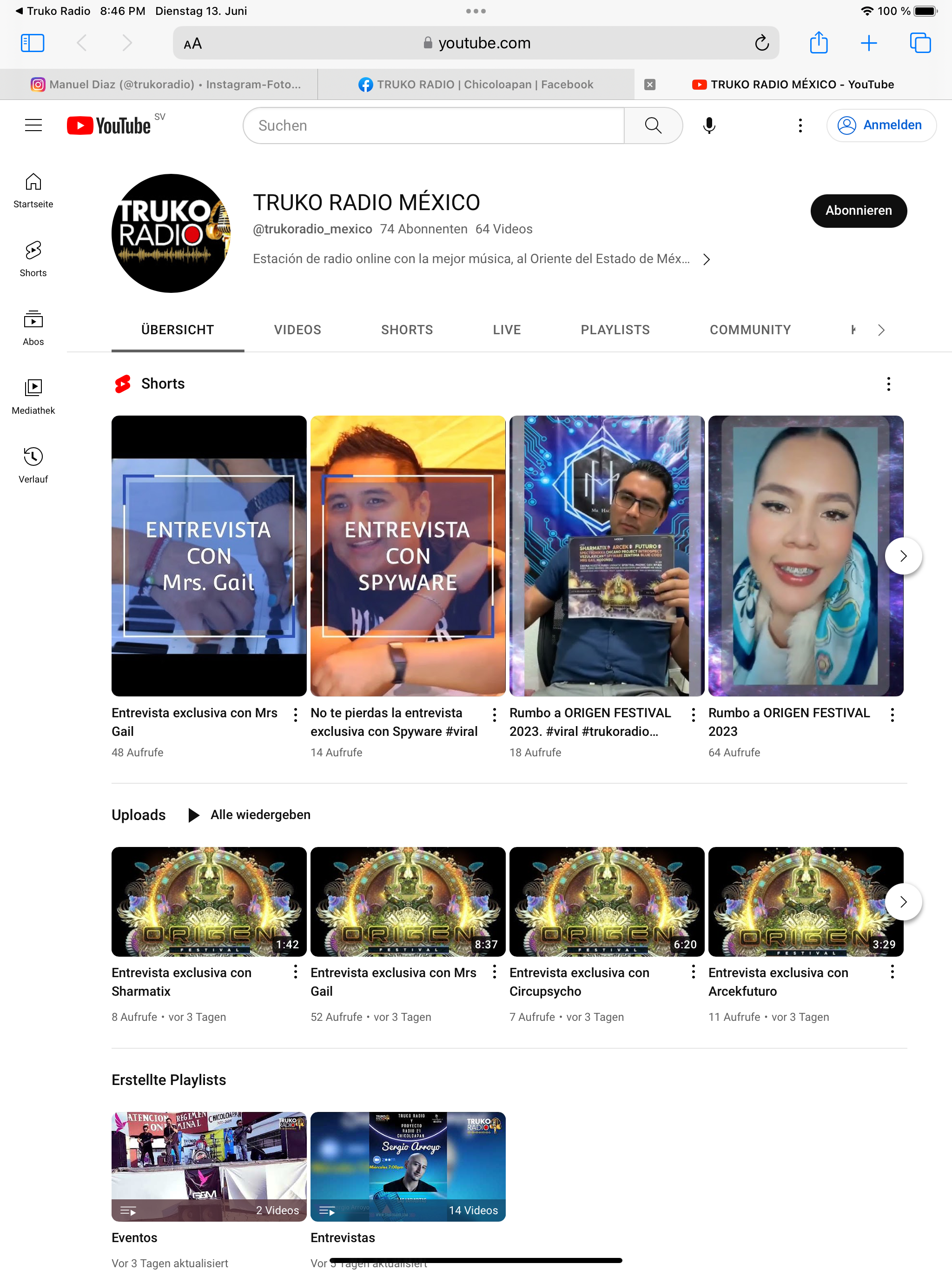Image resolution: width=952 pixels, height=1270 pixels.
Task: Add a new Safari tab
Action: [x=869, y=43]
